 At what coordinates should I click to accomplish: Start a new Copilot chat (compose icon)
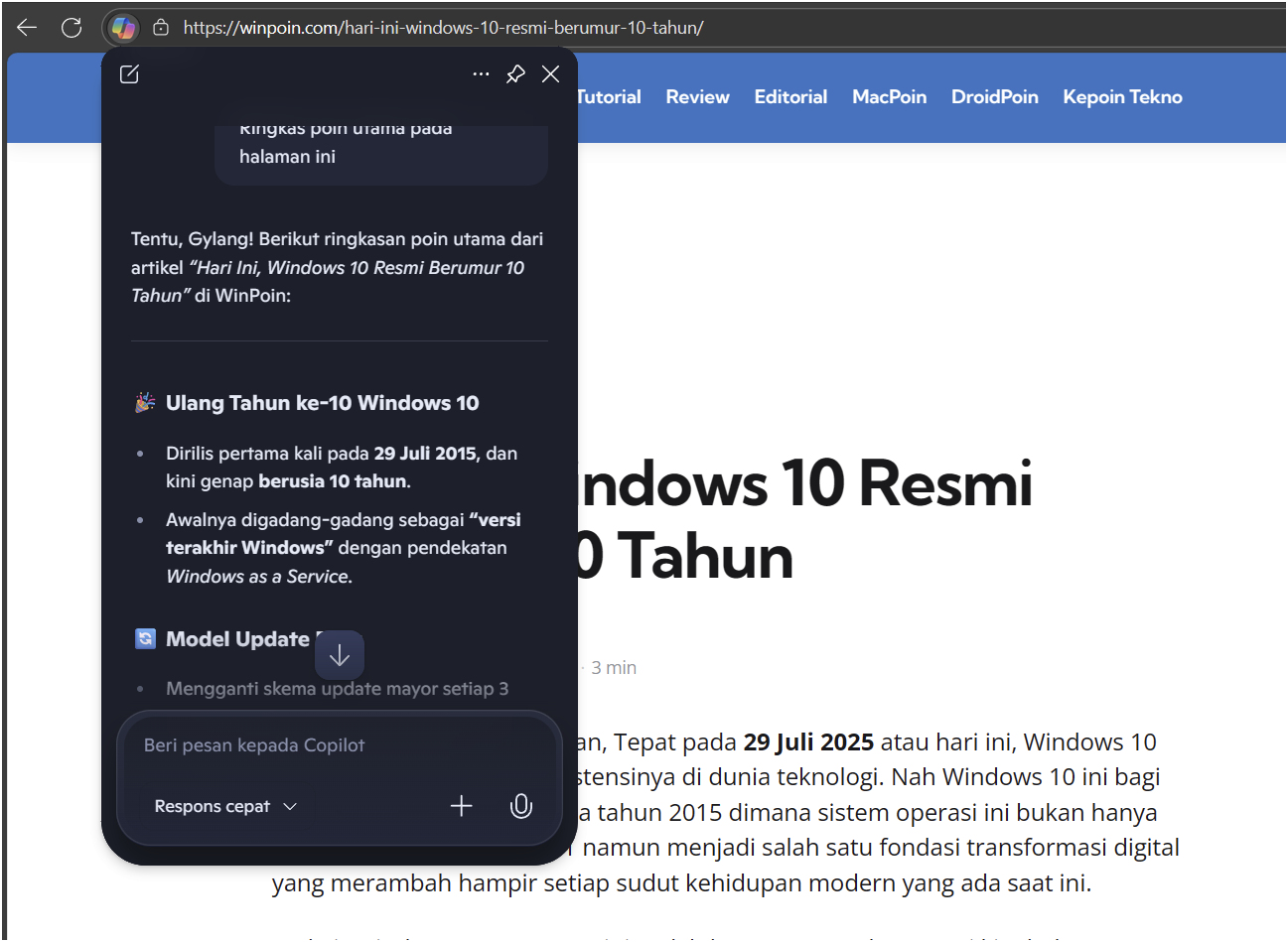pos(129,74)
